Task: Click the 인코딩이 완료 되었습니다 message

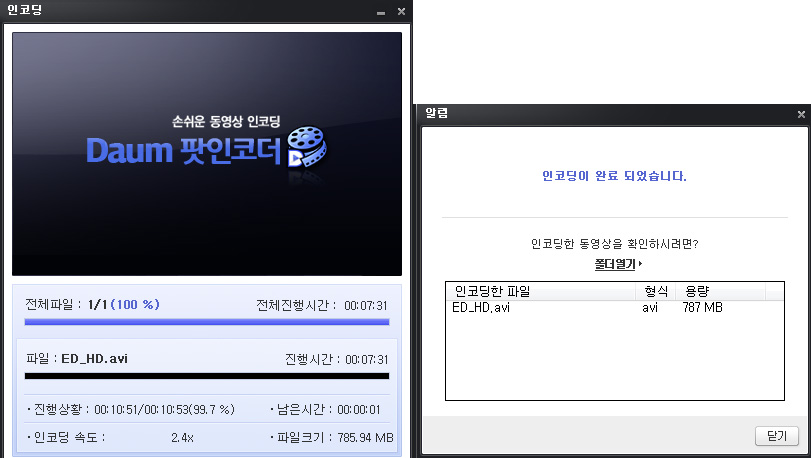Action: coord(614,176)
